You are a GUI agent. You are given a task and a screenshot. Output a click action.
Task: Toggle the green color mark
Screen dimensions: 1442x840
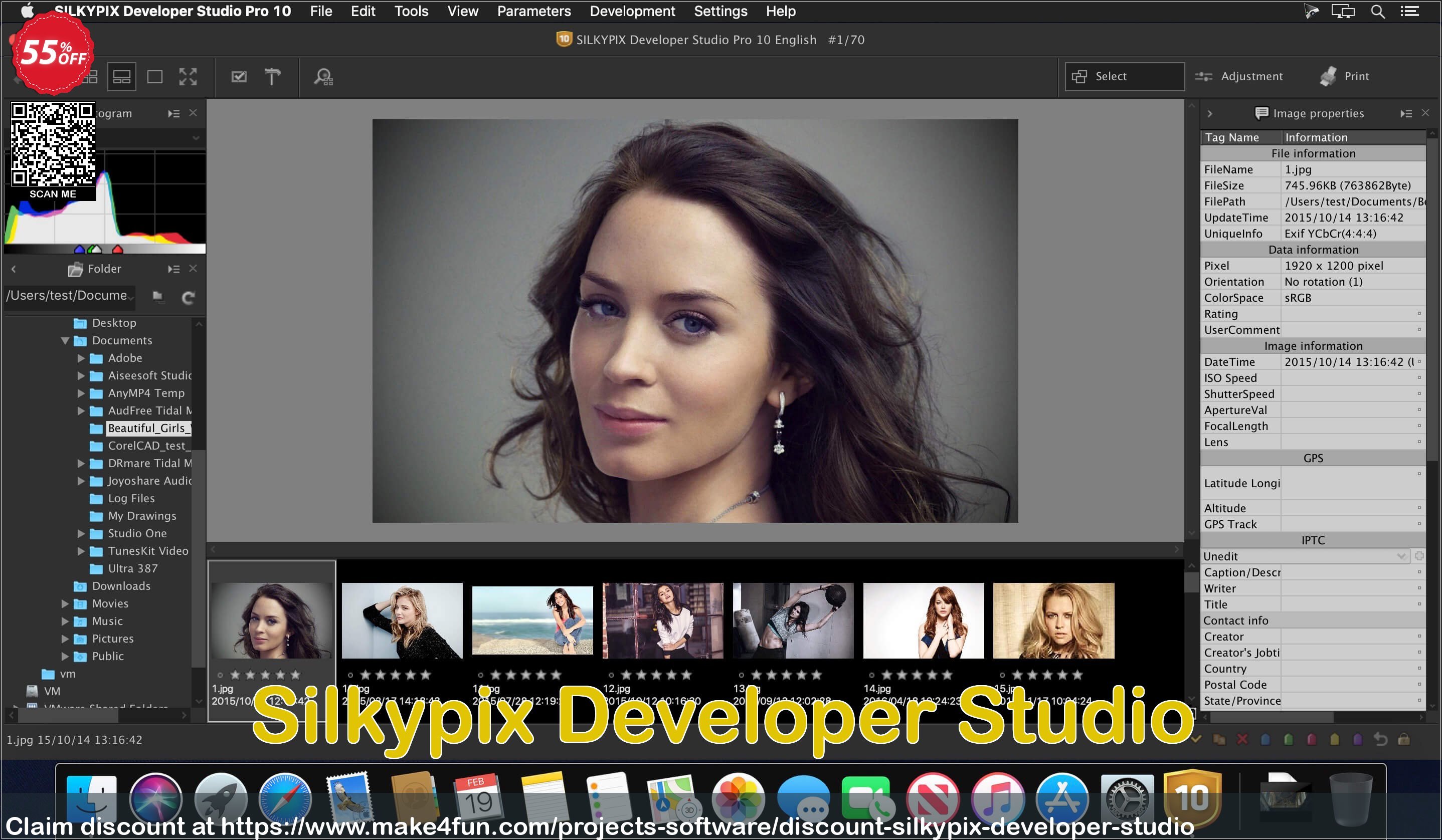pos(1289,739)
